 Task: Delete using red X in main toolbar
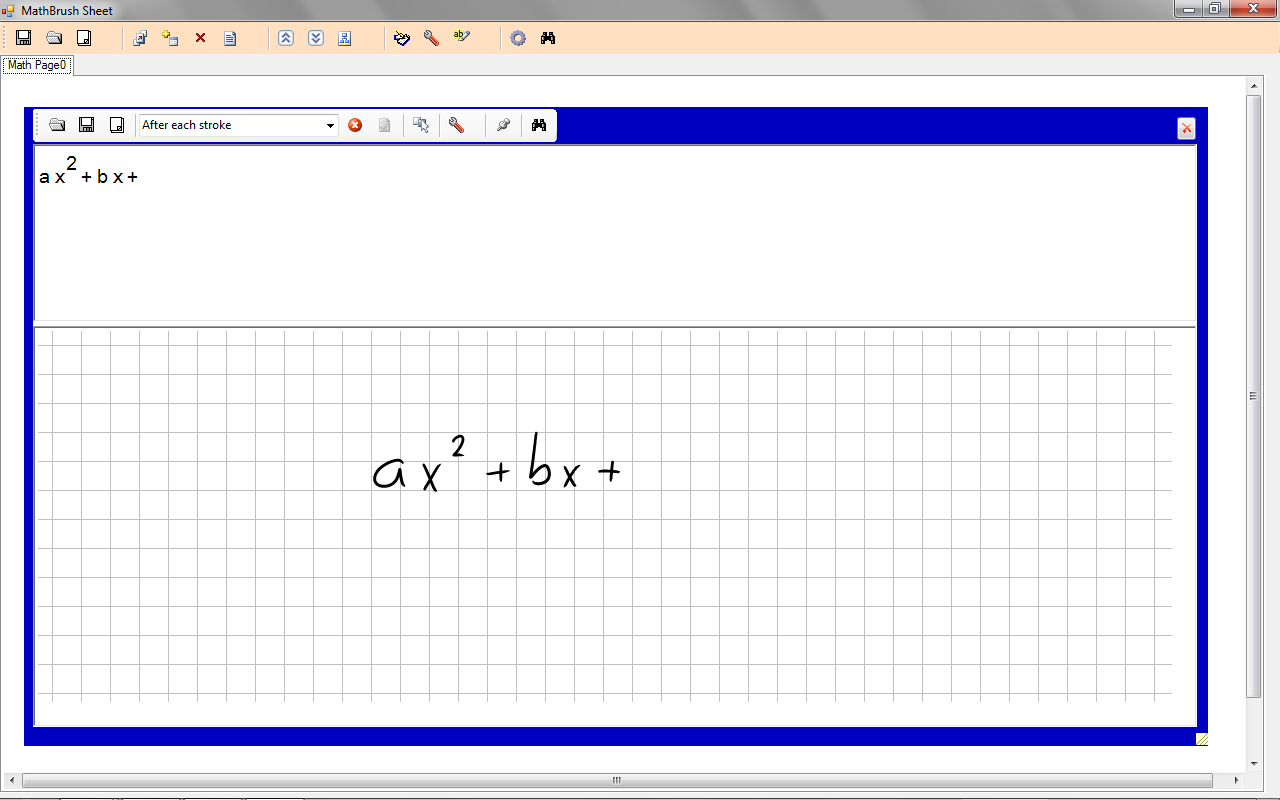tap(200, 38)
